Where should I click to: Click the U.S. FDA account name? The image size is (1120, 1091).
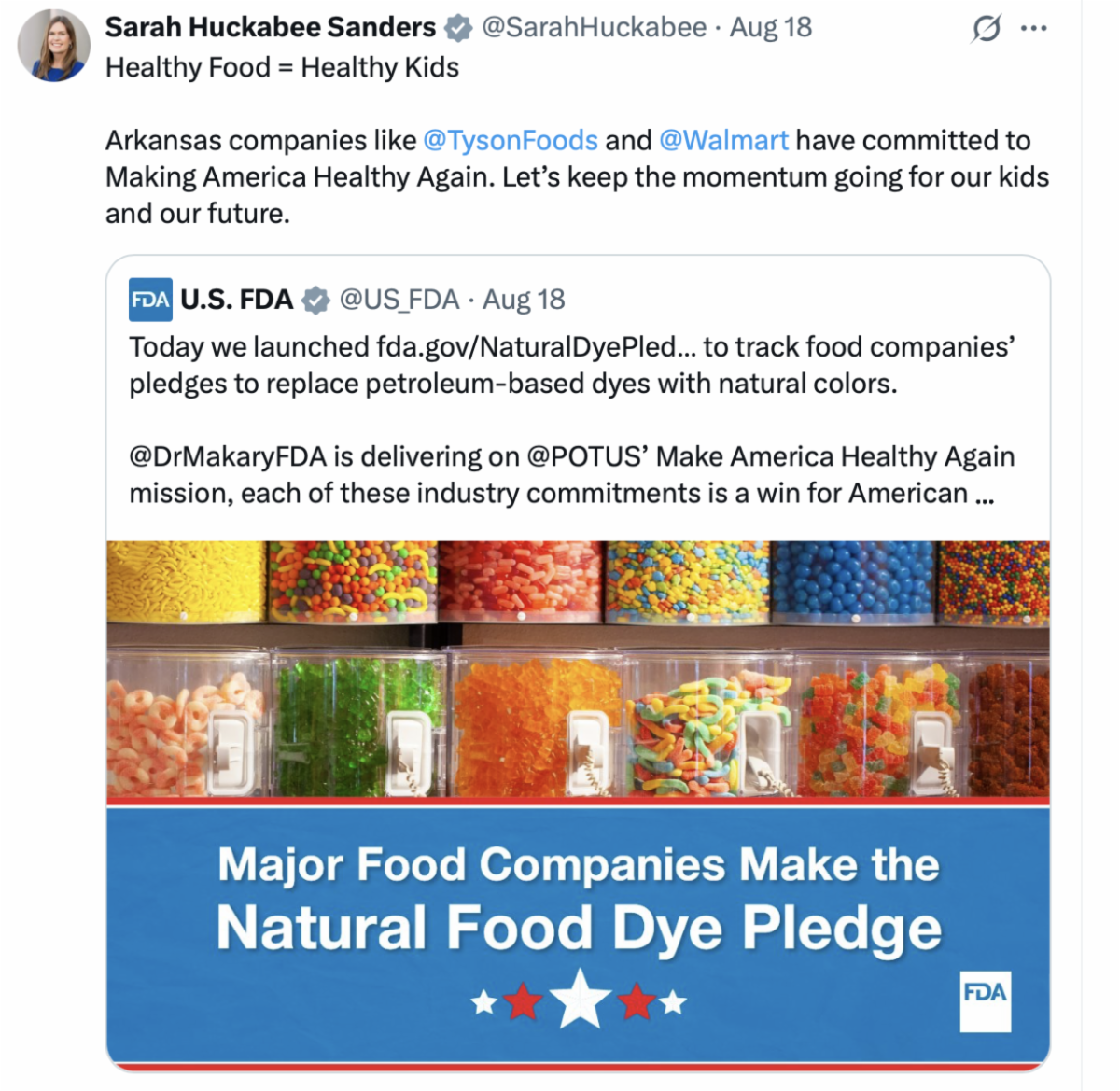[x=237, y=300]
